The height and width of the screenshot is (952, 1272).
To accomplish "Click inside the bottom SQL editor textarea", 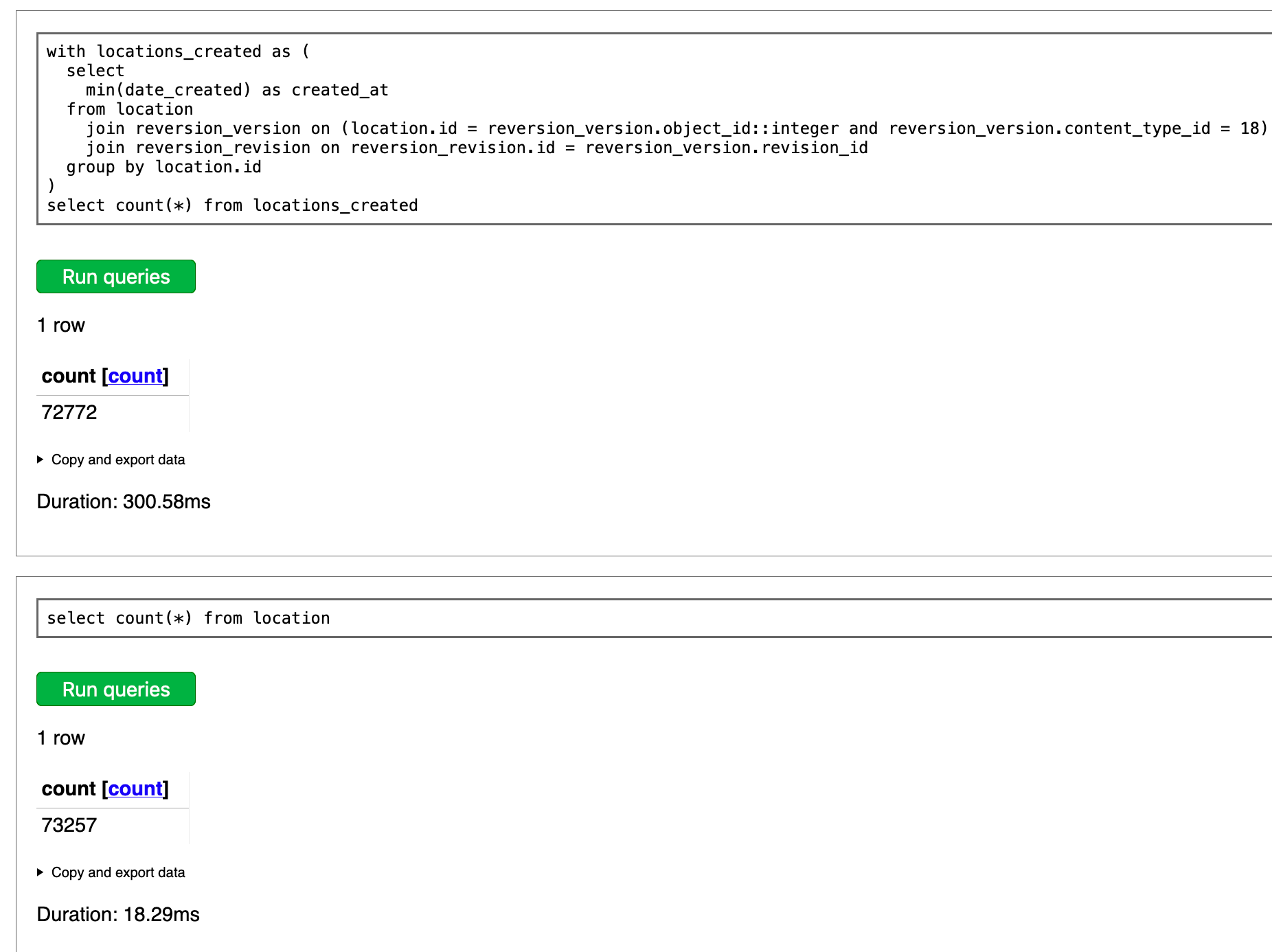I will pos(618,617).
